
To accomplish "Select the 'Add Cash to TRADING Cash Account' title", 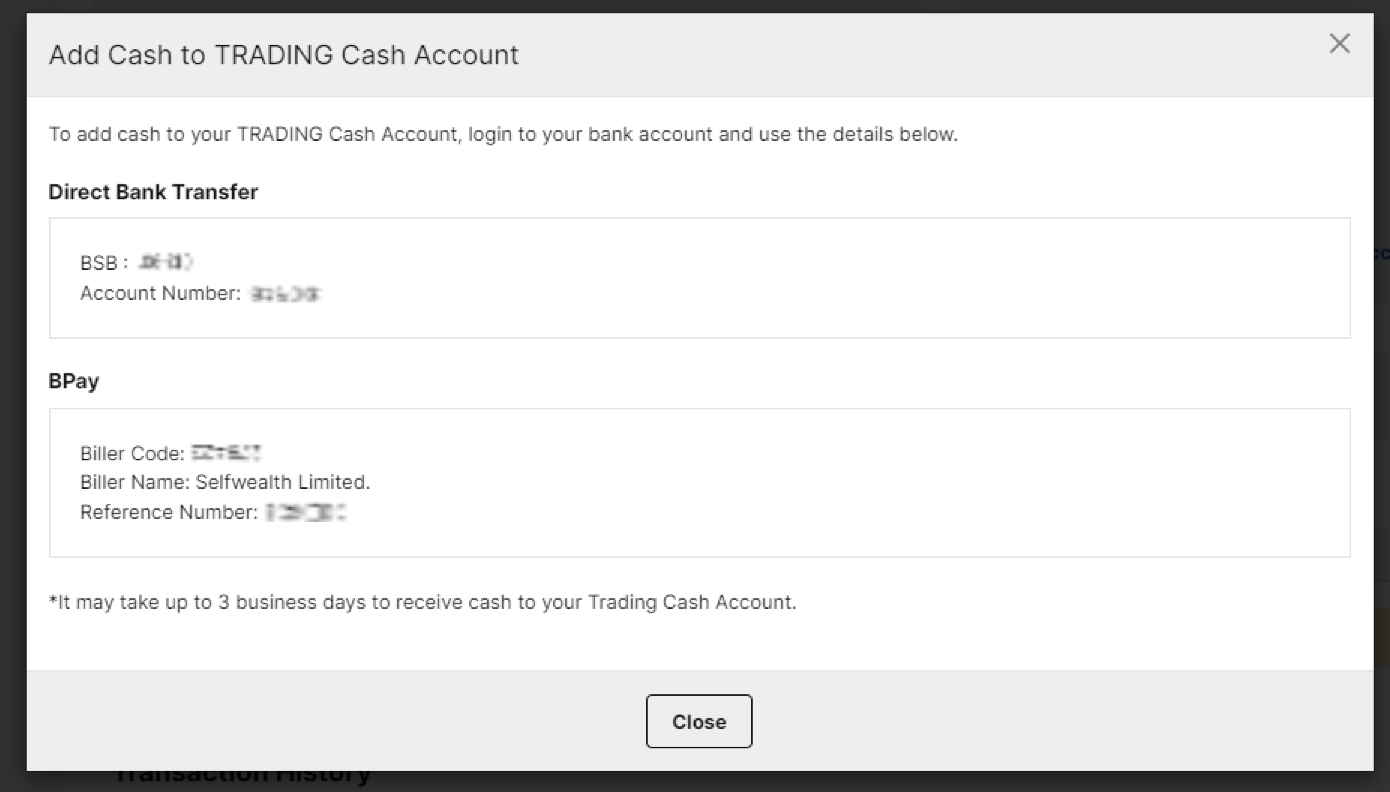I will coord(284,54).
